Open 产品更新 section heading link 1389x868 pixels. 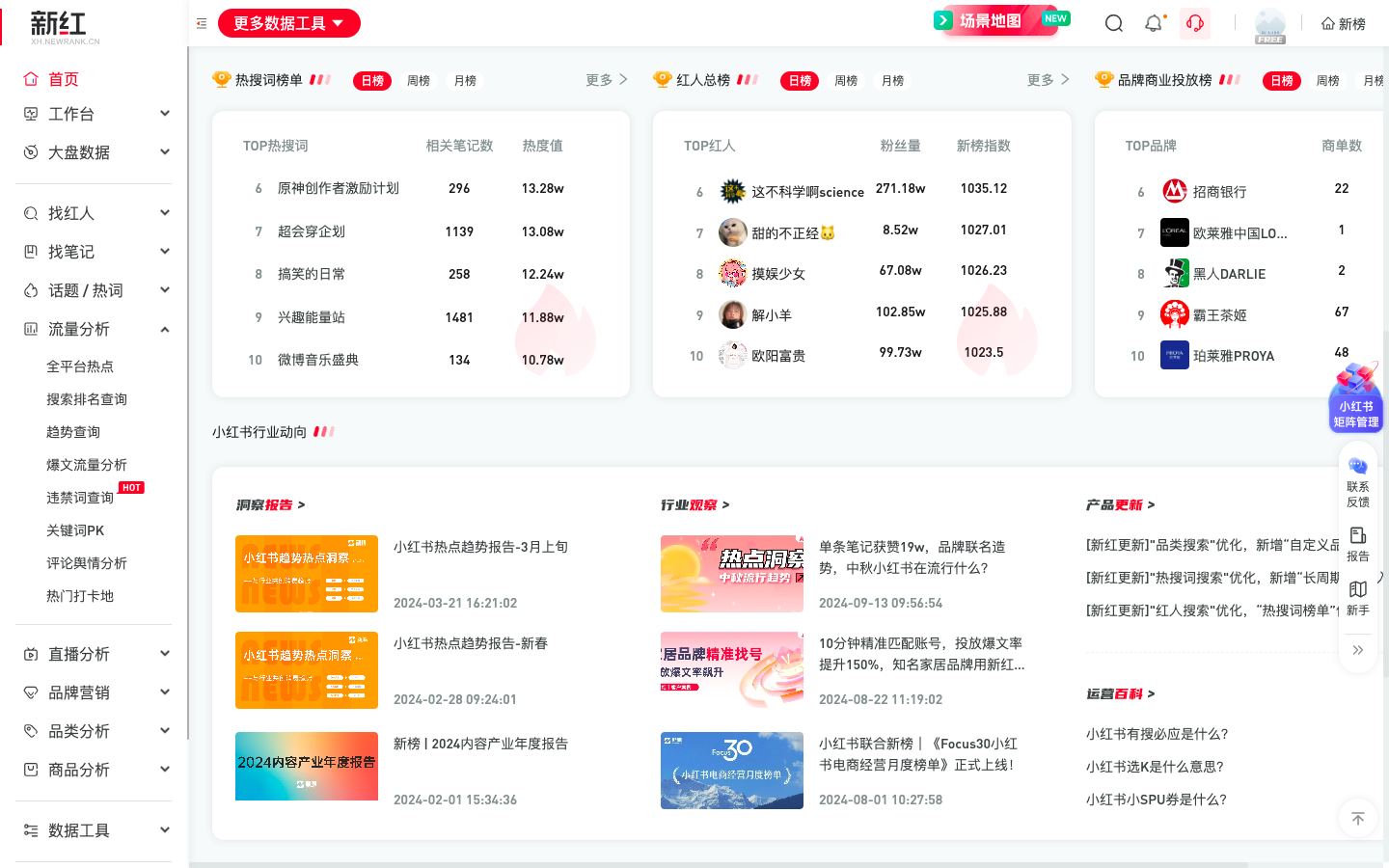tap(1120, 505)
